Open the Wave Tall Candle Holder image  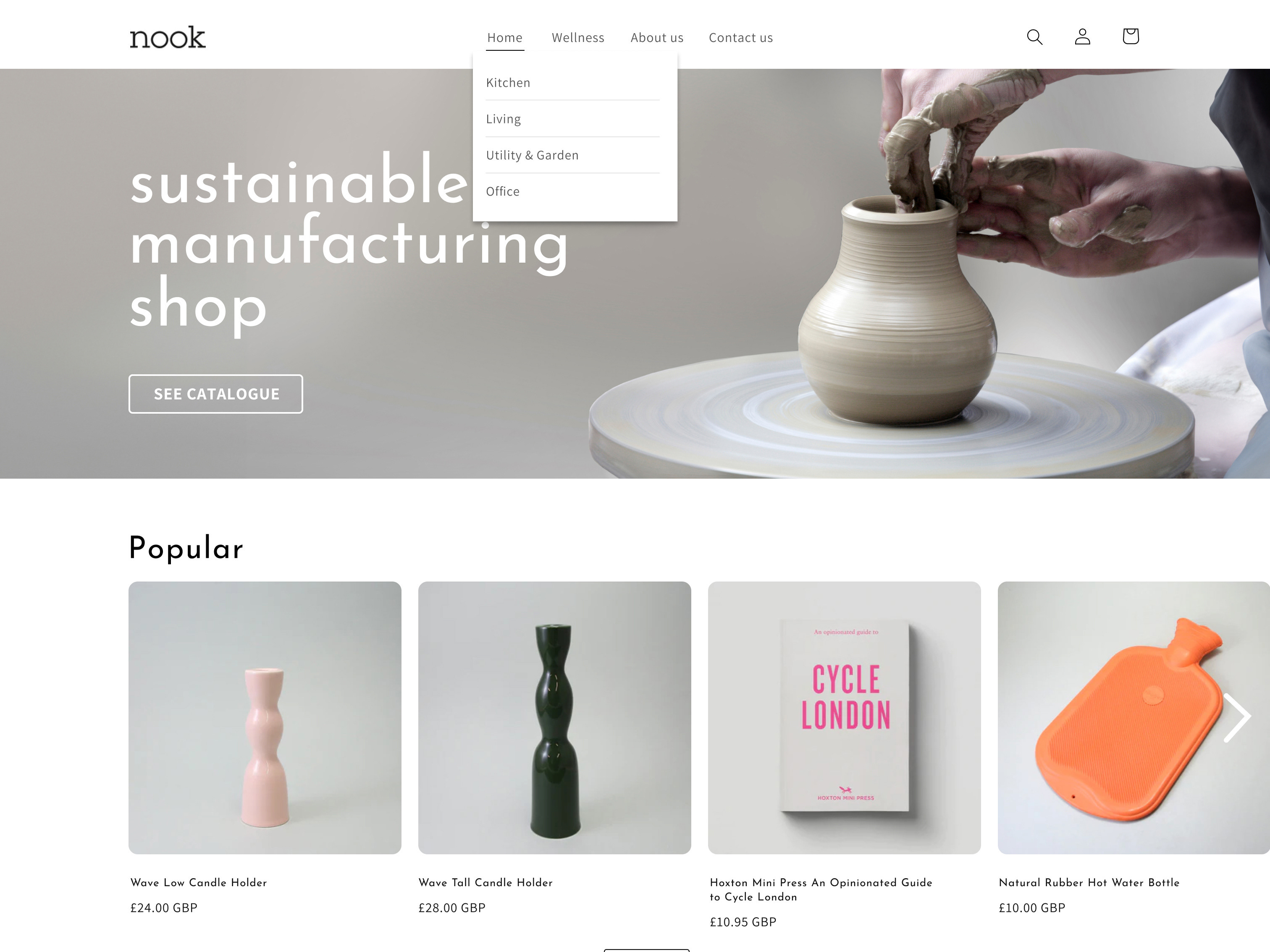(555, 718)
